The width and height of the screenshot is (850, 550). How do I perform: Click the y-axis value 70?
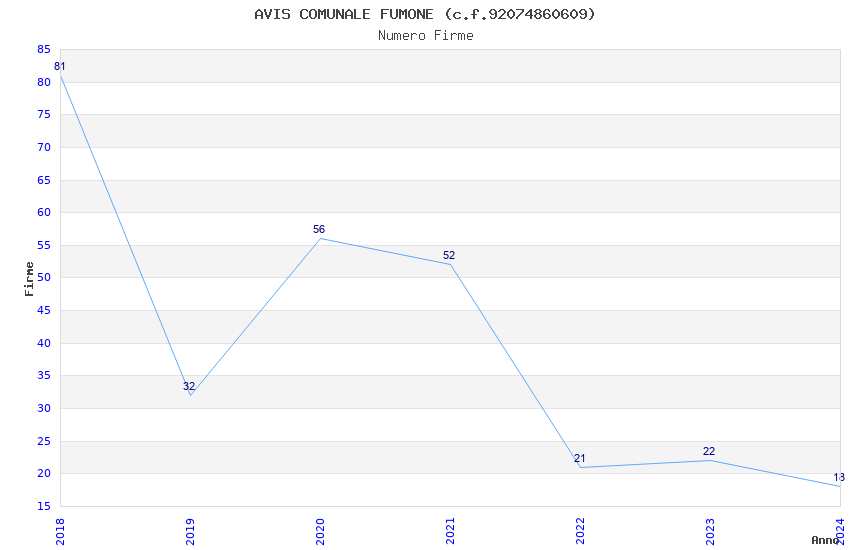[x=44, y=147]
